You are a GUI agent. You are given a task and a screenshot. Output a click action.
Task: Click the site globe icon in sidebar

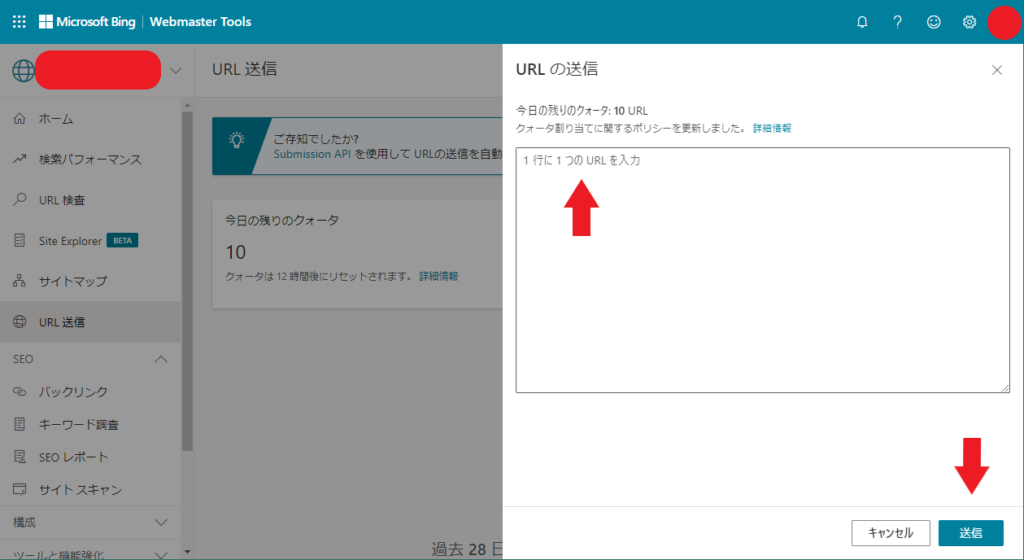pyautogui.click(x=24, y=70)
